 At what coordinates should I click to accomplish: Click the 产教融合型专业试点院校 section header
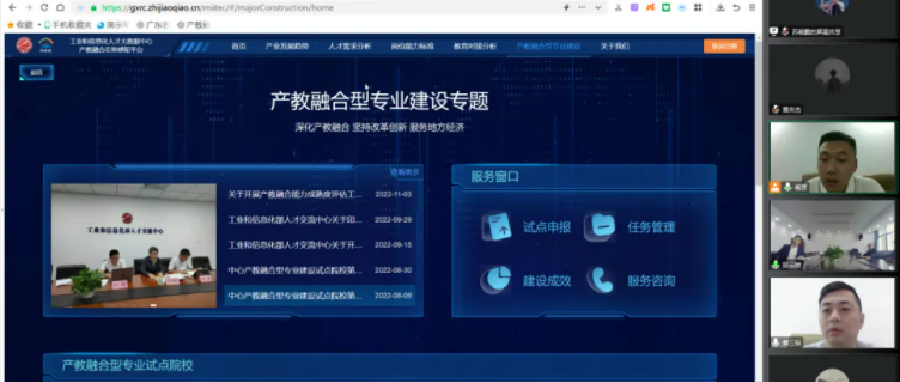click(x=380, y=365)
